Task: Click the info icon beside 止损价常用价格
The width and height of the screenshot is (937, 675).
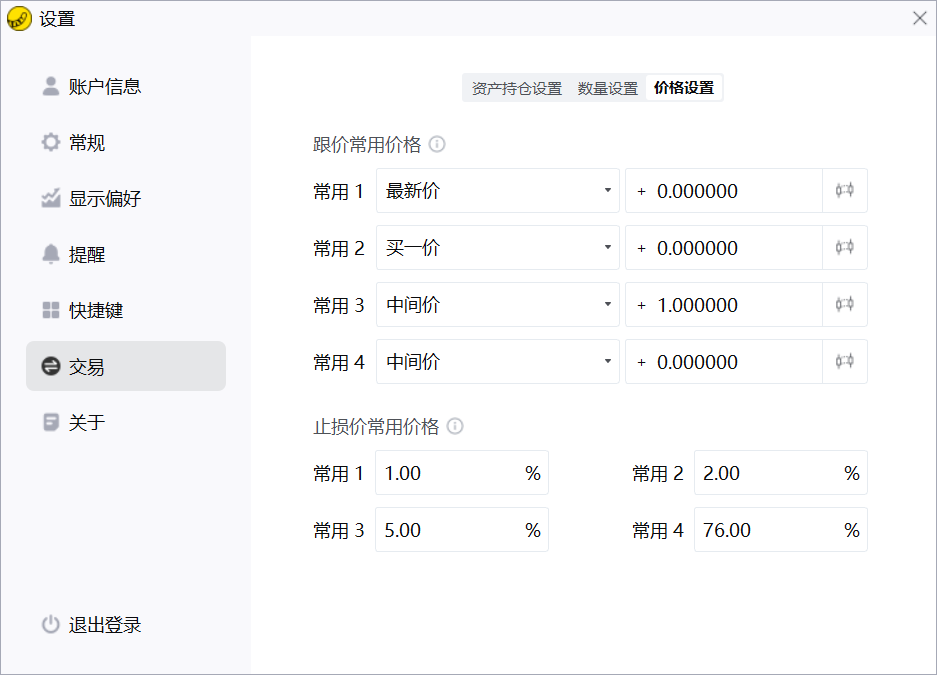Action: pos(455,426)
